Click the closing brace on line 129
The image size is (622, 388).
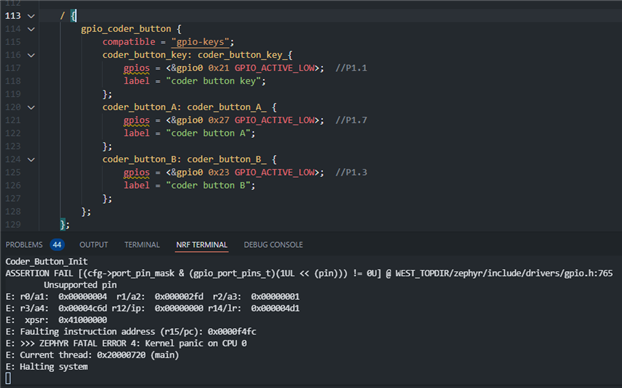tap(63, 225)
